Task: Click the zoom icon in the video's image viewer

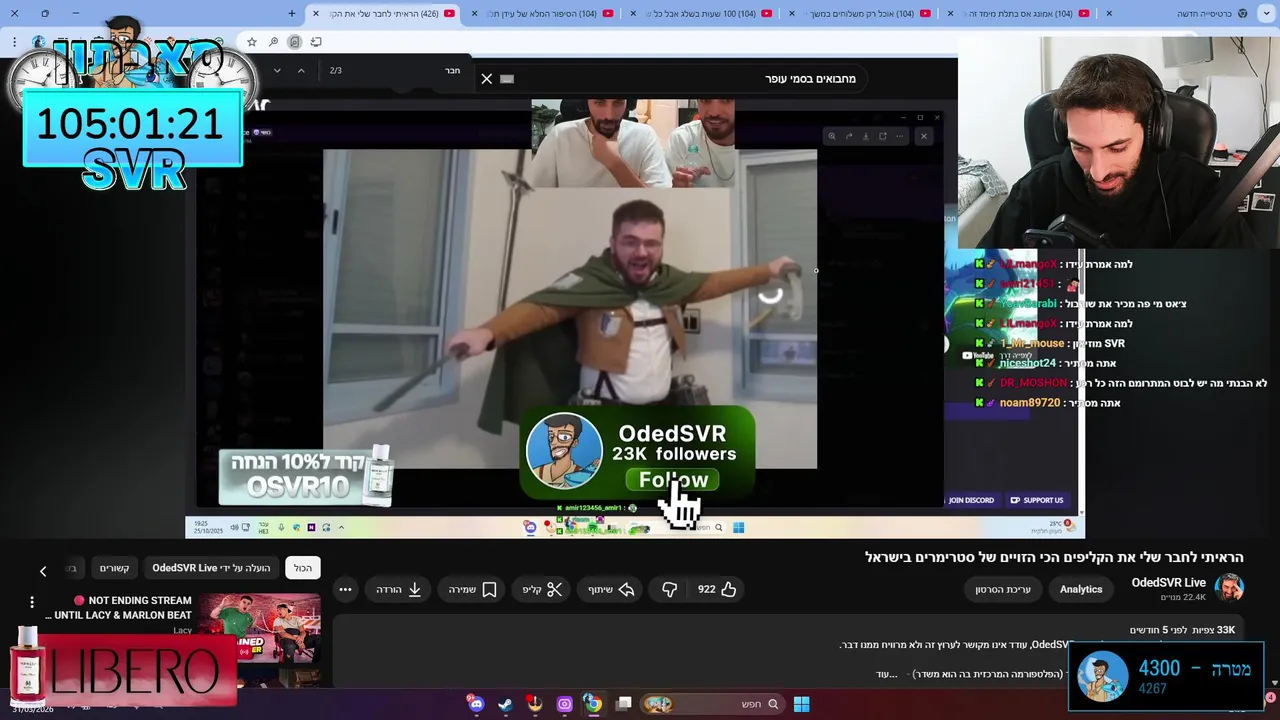Action: [831, 136]
